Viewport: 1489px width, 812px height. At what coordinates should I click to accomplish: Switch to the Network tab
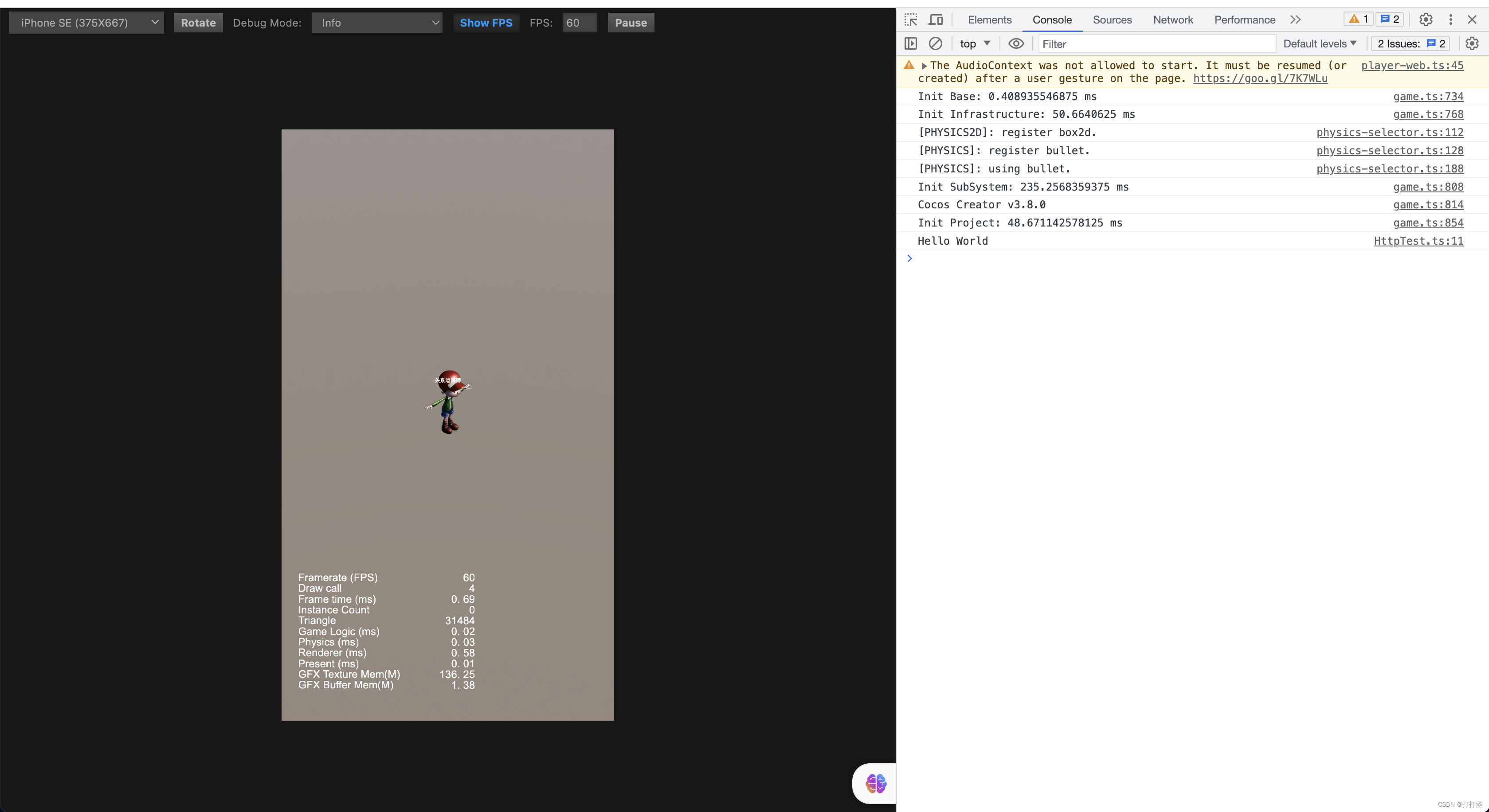tap(1172, 20)
